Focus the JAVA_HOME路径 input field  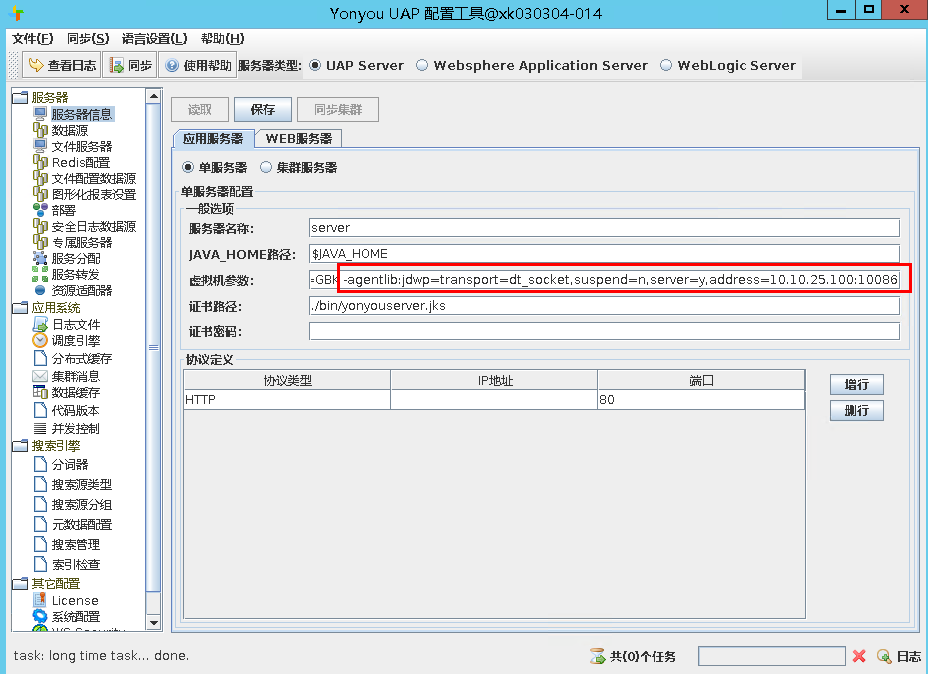[x=604, y=254]
